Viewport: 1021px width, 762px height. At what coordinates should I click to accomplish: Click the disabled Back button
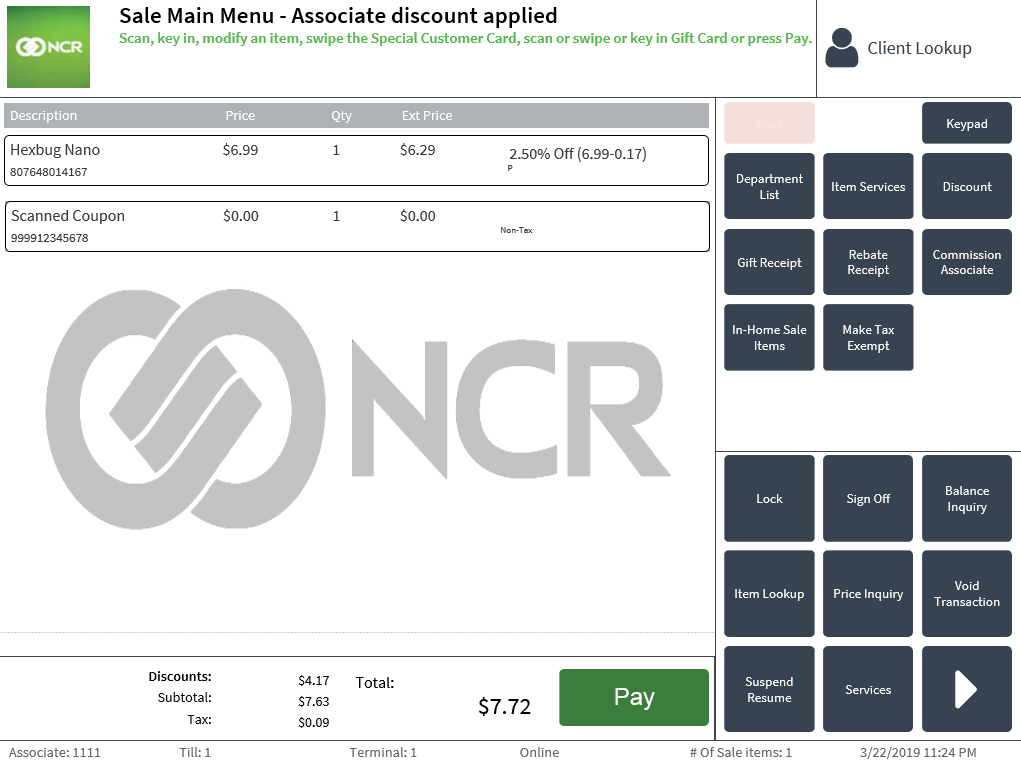[x=769, y=123]
